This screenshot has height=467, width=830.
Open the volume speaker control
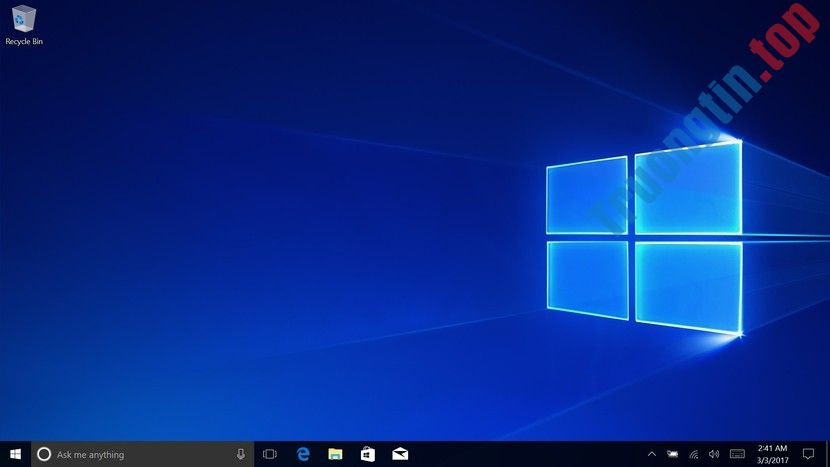(x=714, y=454)
